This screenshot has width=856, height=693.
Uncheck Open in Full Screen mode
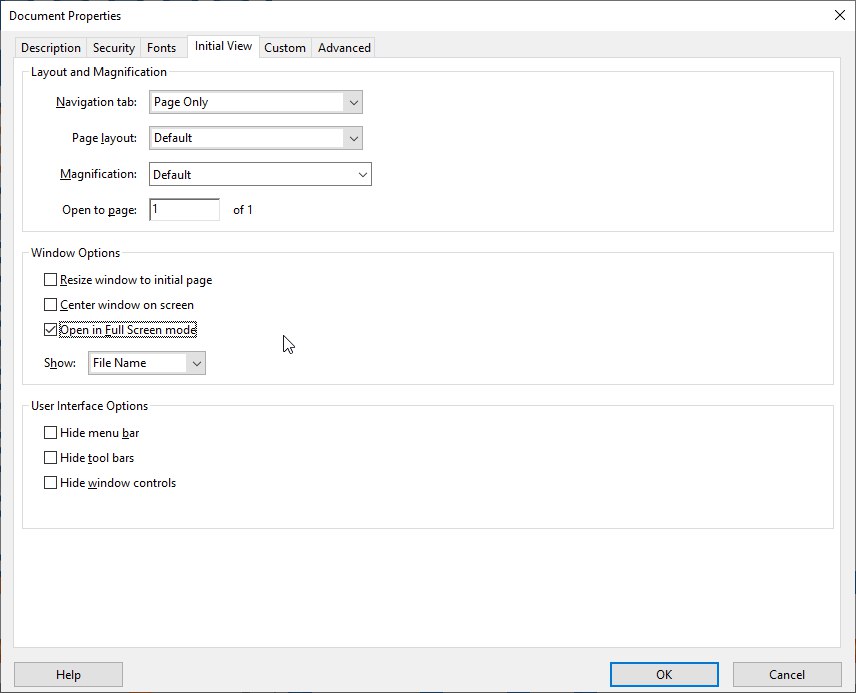tap(50, 330)
